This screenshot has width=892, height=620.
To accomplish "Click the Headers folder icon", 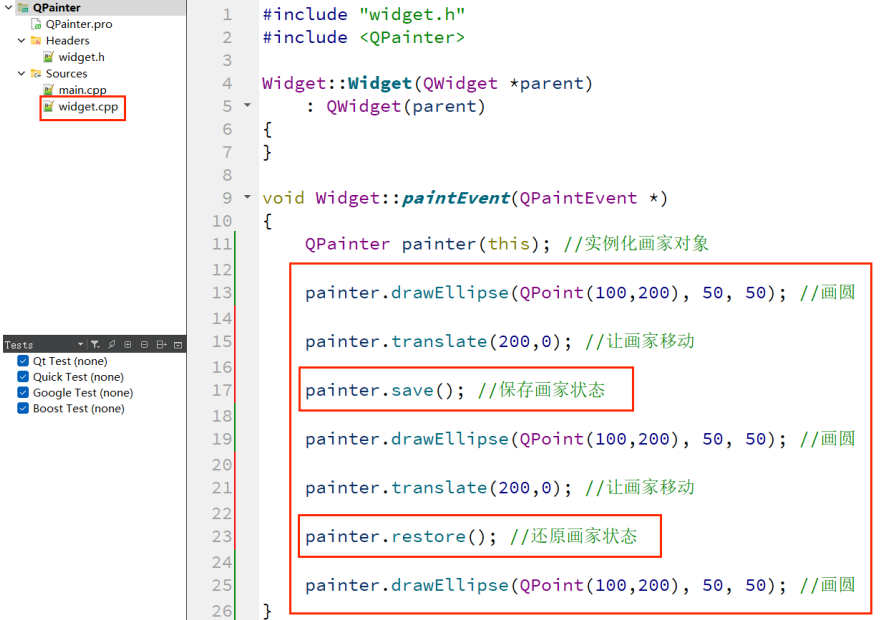I will coord(36,40).
